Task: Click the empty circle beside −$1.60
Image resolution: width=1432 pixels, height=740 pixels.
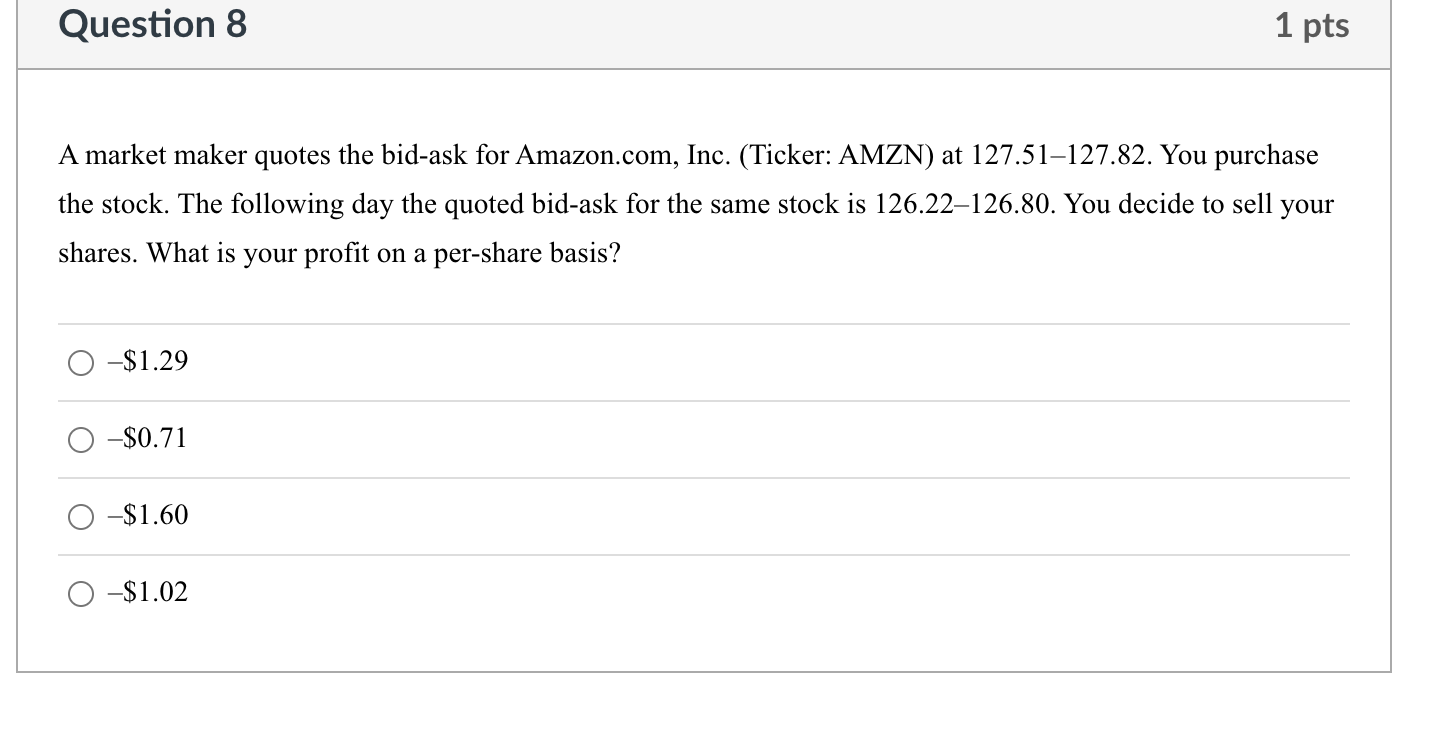Action: (80, 517)
